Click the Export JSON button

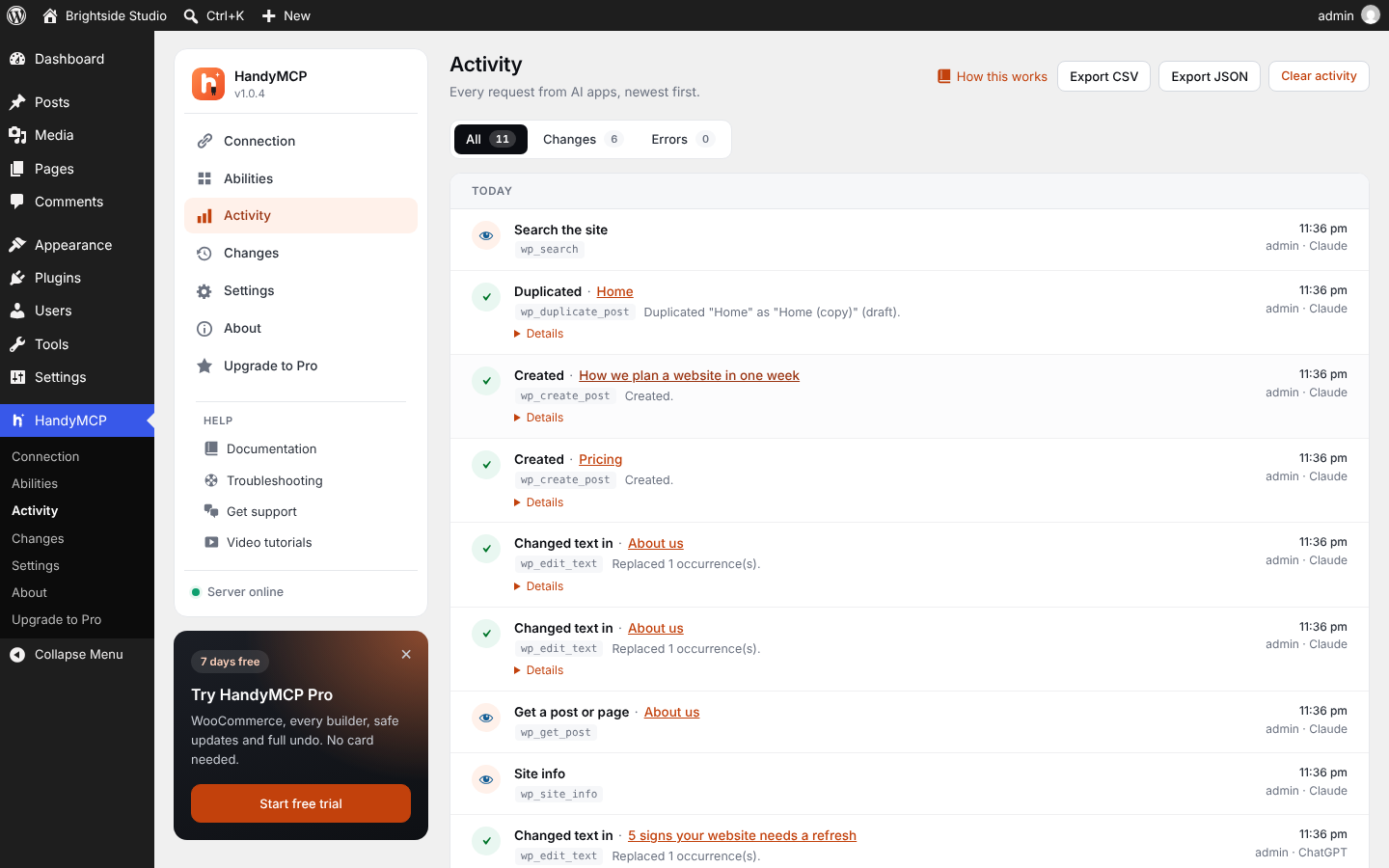(1210, 76)
